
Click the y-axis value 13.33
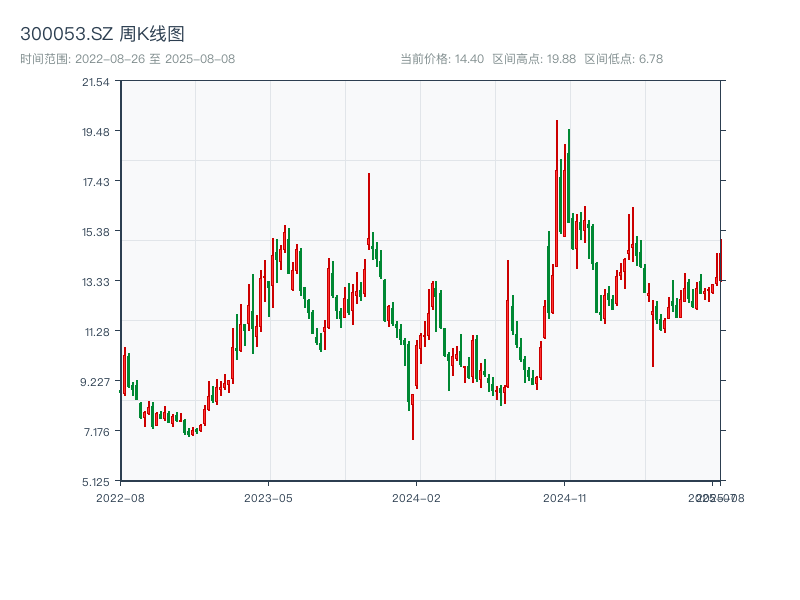(95, 282)
